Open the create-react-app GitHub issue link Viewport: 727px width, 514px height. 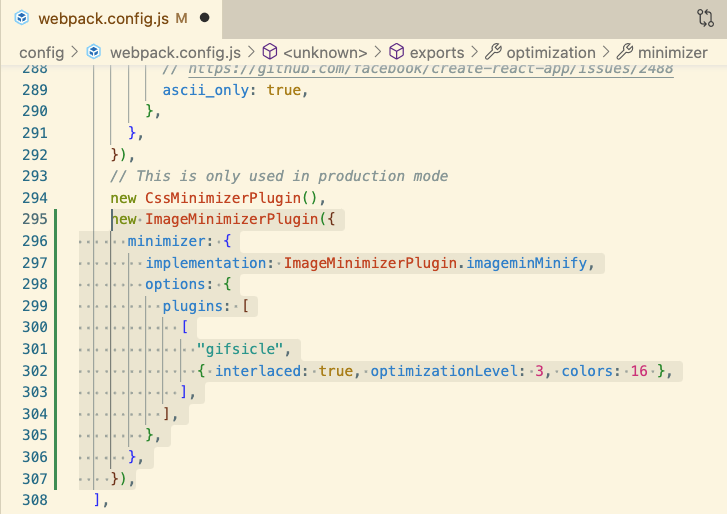(431, 70)
